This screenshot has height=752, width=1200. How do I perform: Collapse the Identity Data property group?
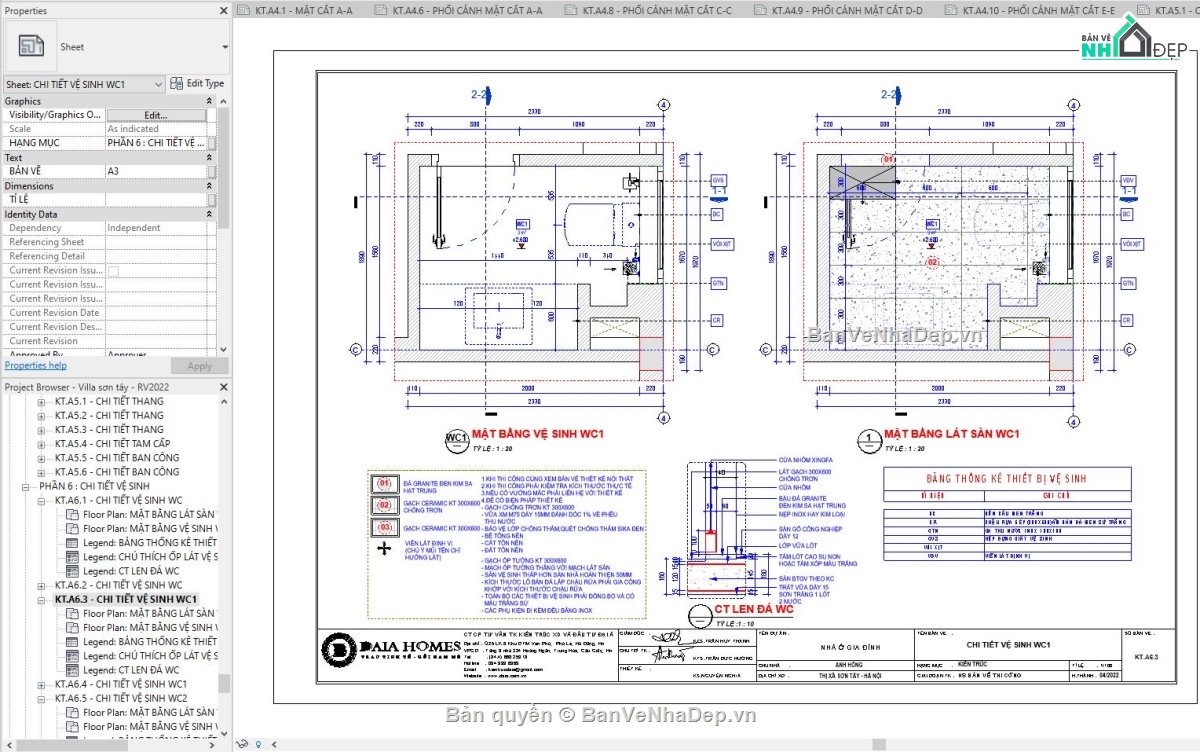pos(209,214)
